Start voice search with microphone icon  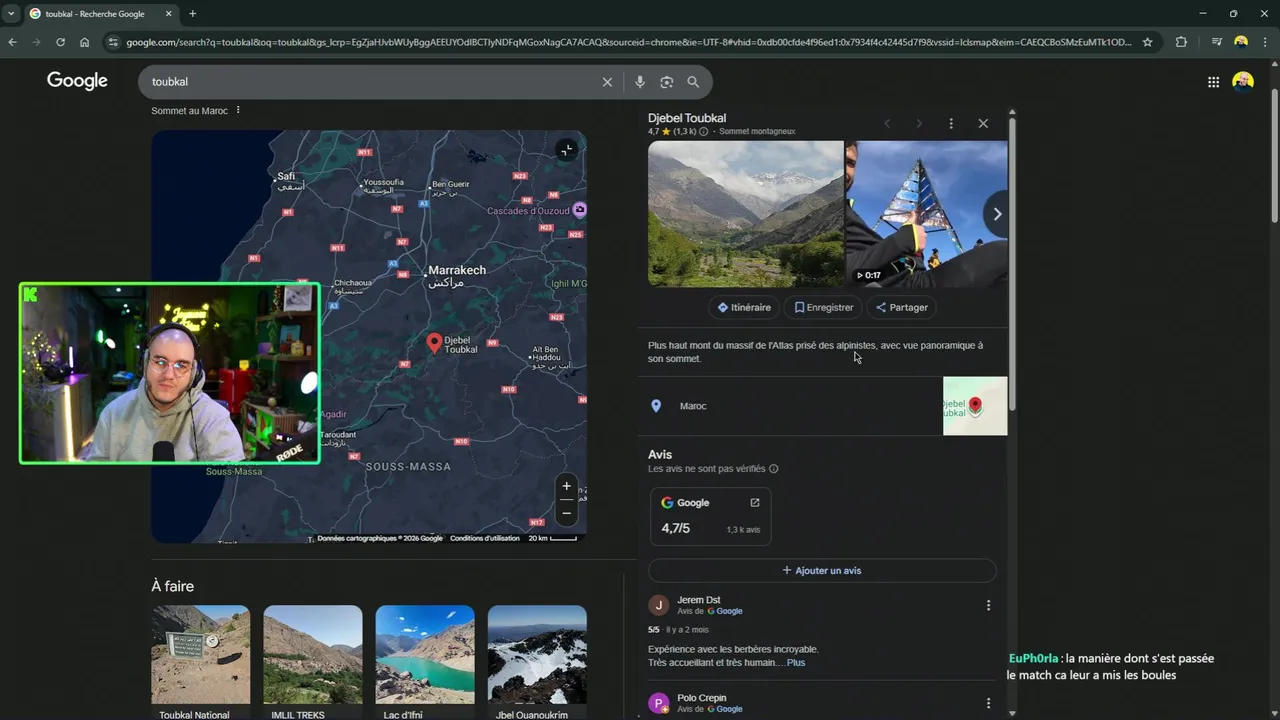[x=640, y=82]
